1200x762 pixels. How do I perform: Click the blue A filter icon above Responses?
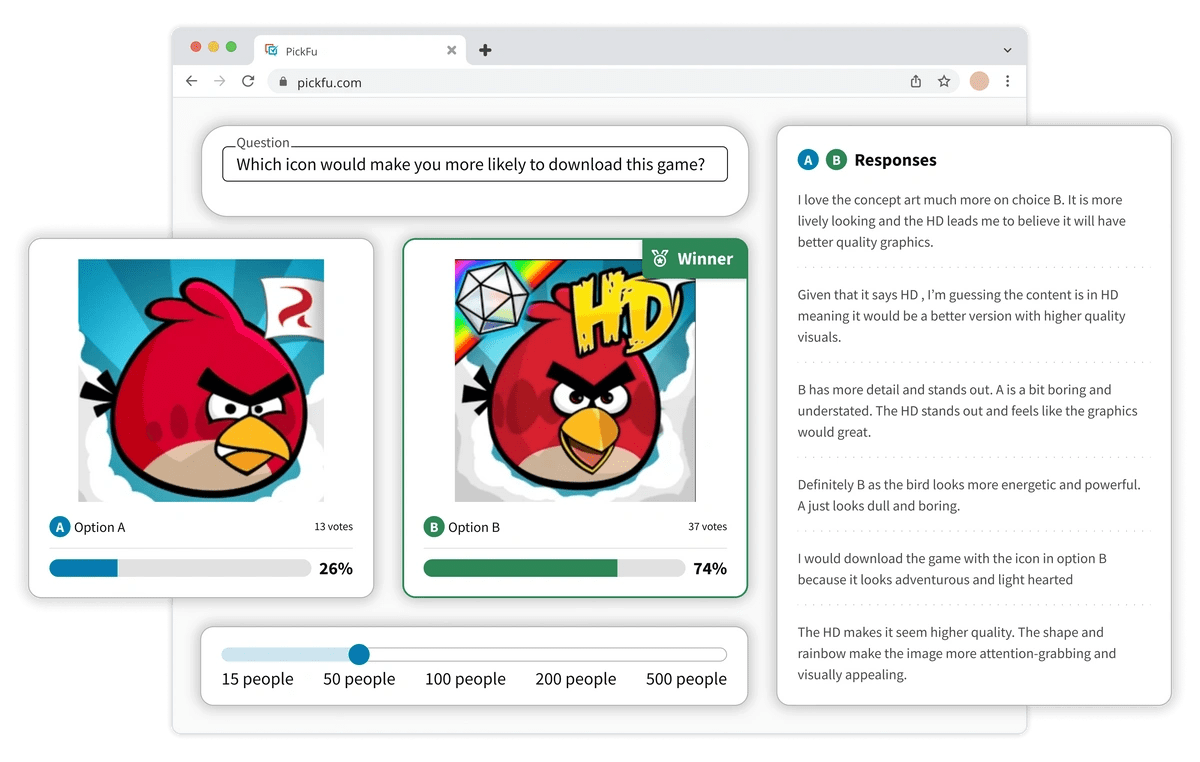pos(807,159)
